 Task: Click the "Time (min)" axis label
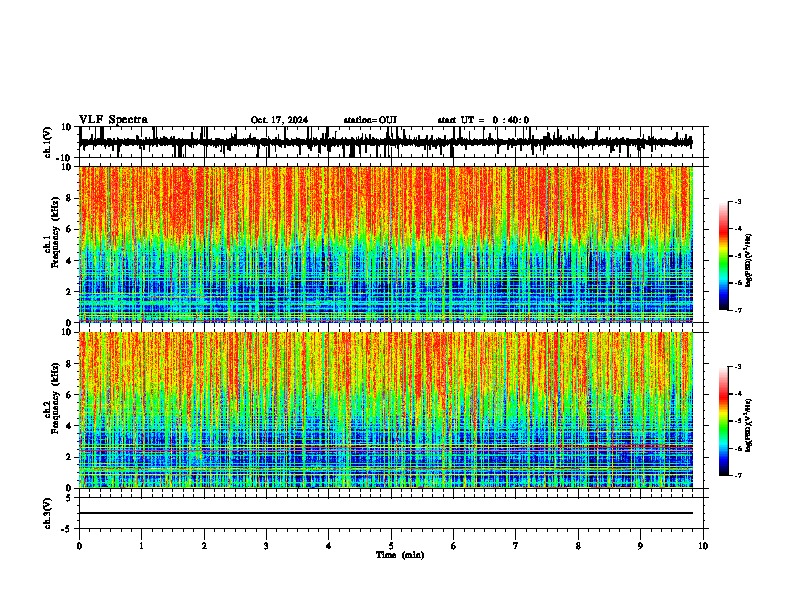click(400, 555)
